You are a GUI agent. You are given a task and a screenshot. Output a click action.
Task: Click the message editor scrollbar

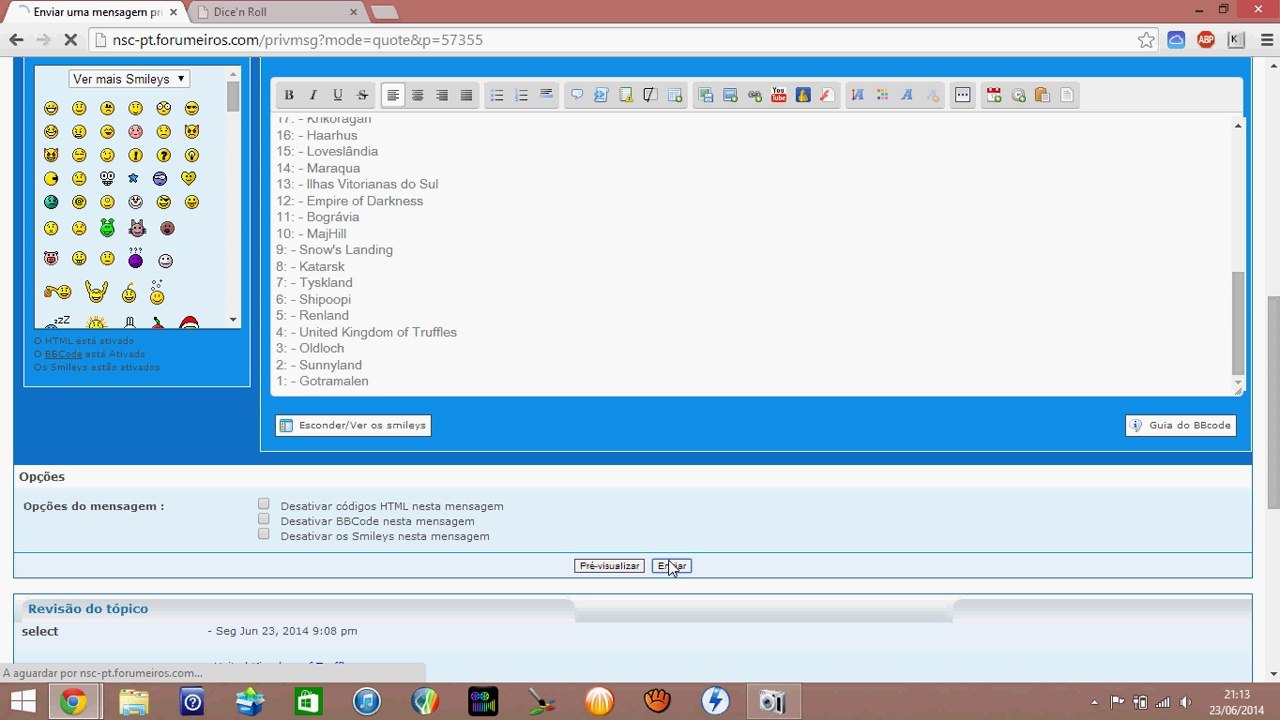(1238, 322)
